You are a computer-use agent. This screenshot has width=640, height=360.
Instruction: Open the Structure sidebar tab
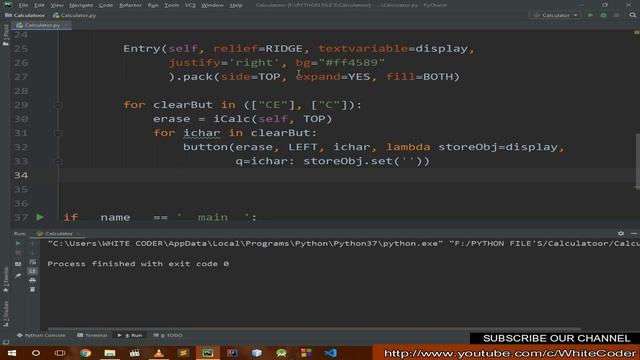[x=5, y=314]
